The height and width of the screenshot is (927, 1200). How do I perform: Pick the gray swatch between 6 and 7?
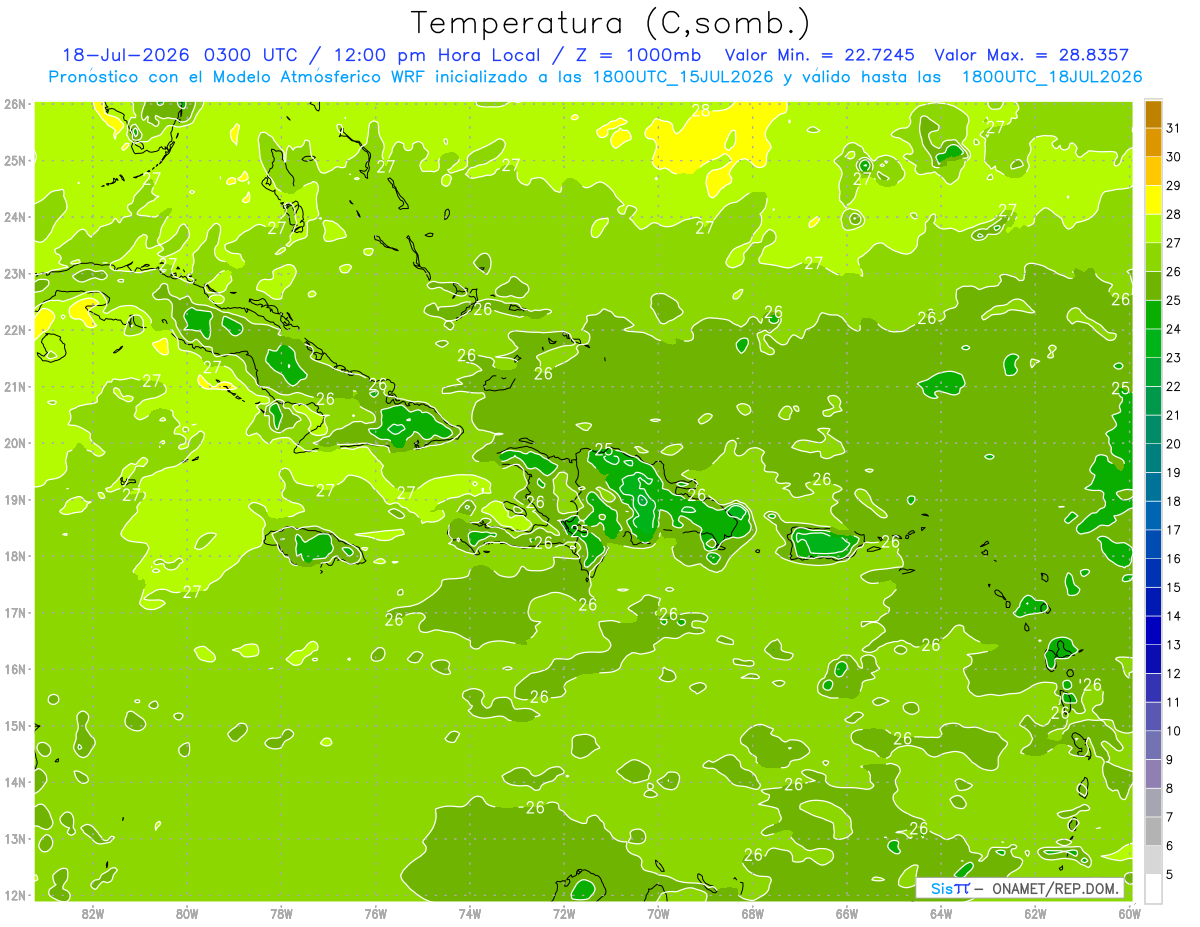click(x=1153, y=830)
